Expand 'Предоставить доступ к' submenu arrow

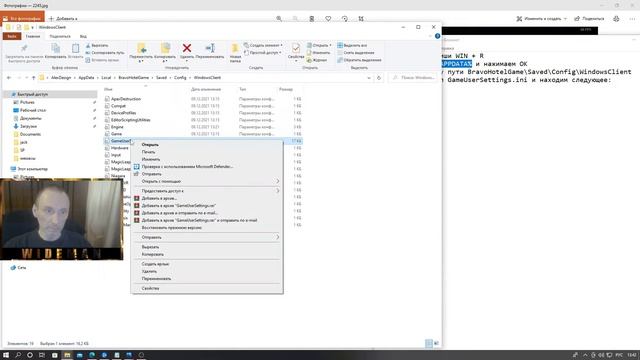(278, 191)
